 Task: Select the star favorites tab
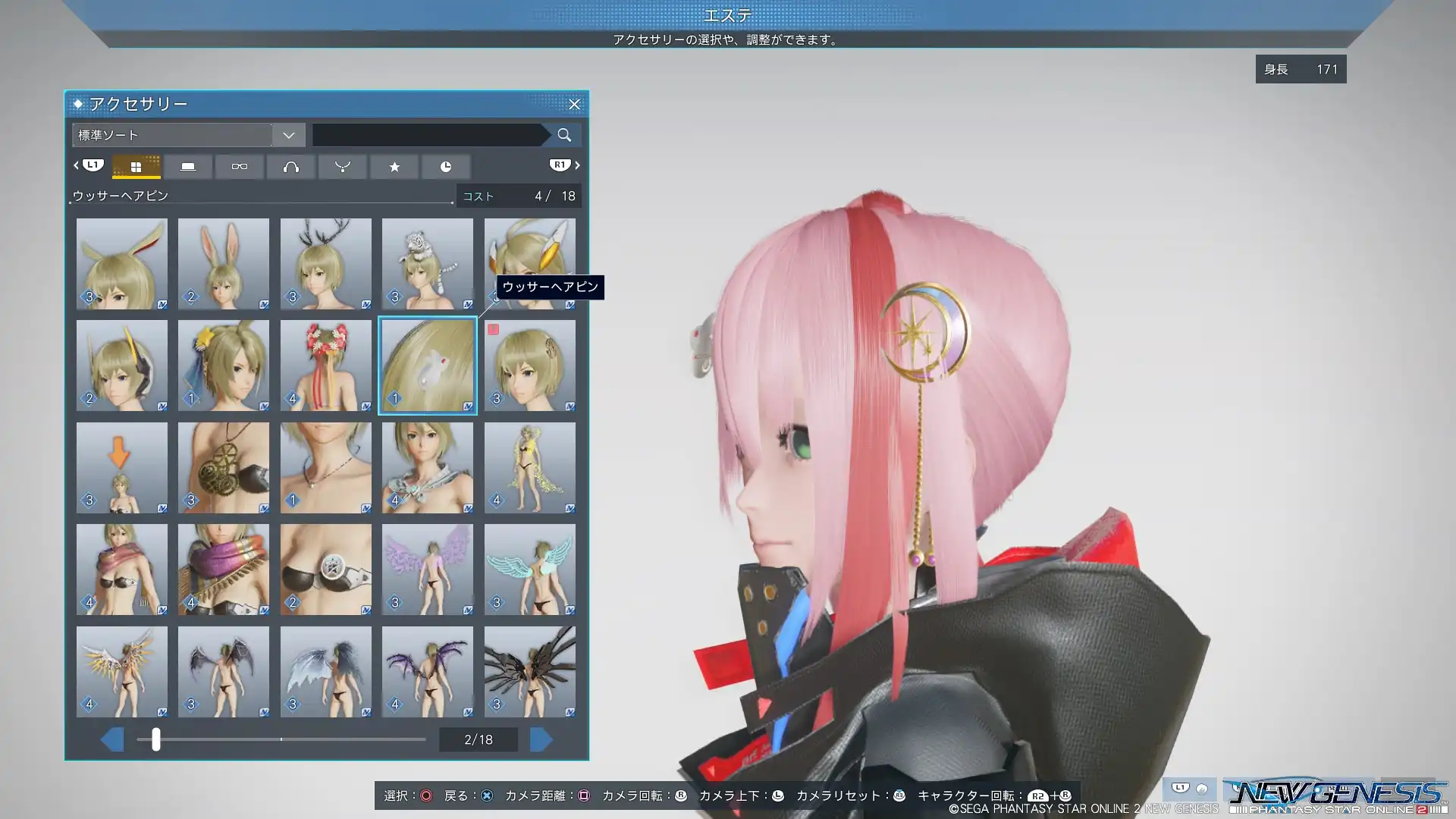(394, 167)
